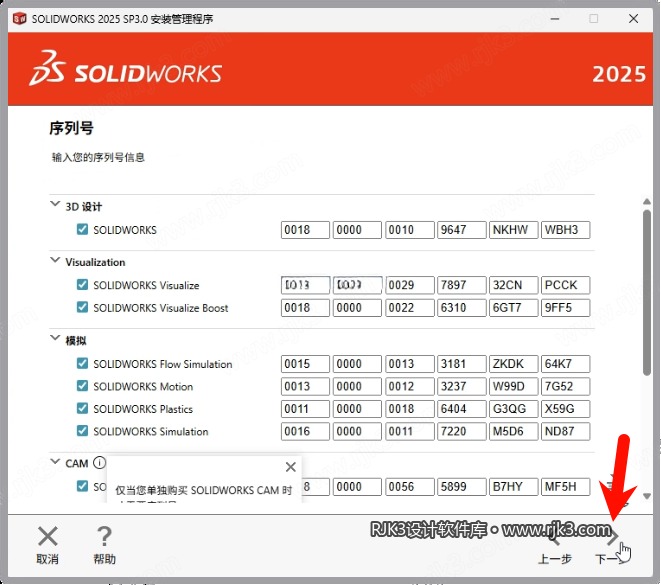Close the installer window
The height and width of the screenshot is (585, 661).
coord(633,19)
